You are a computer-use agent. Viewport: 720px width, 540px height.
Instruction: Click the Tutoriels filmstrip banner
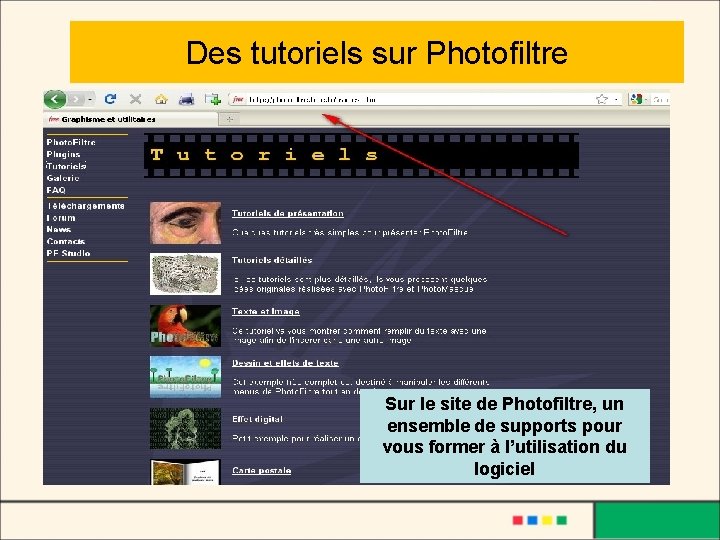[x=361, y=155]
